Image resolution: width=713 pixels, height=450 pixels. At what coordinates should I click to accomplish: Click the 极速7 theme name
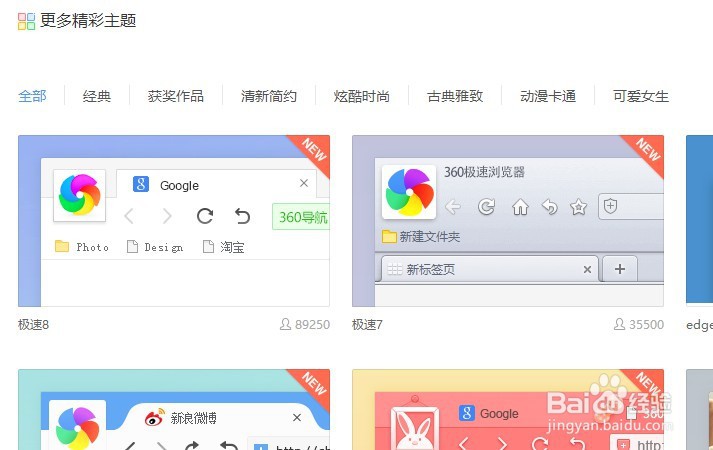[x=367, y=325]
